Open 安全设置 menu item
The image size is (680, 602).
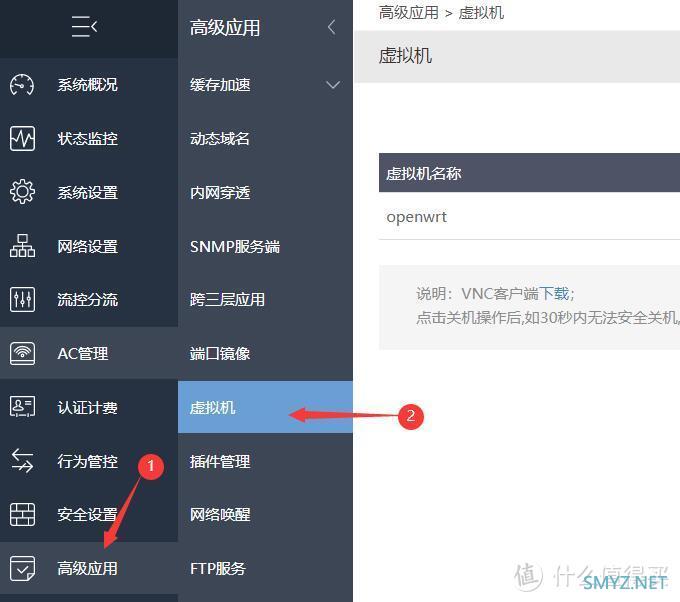coord(89,515)
